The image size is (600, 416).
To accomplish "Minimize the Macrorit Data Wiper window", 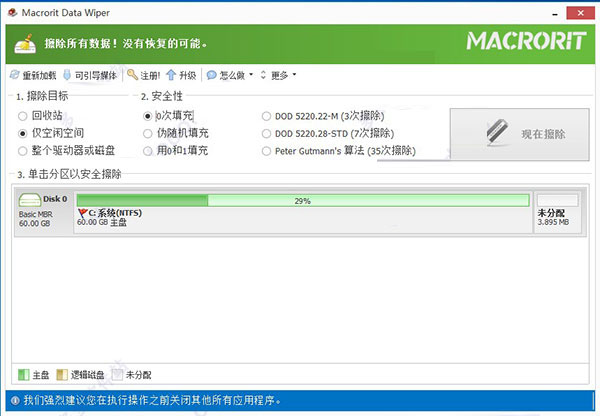I will click(x=555, y=13).
